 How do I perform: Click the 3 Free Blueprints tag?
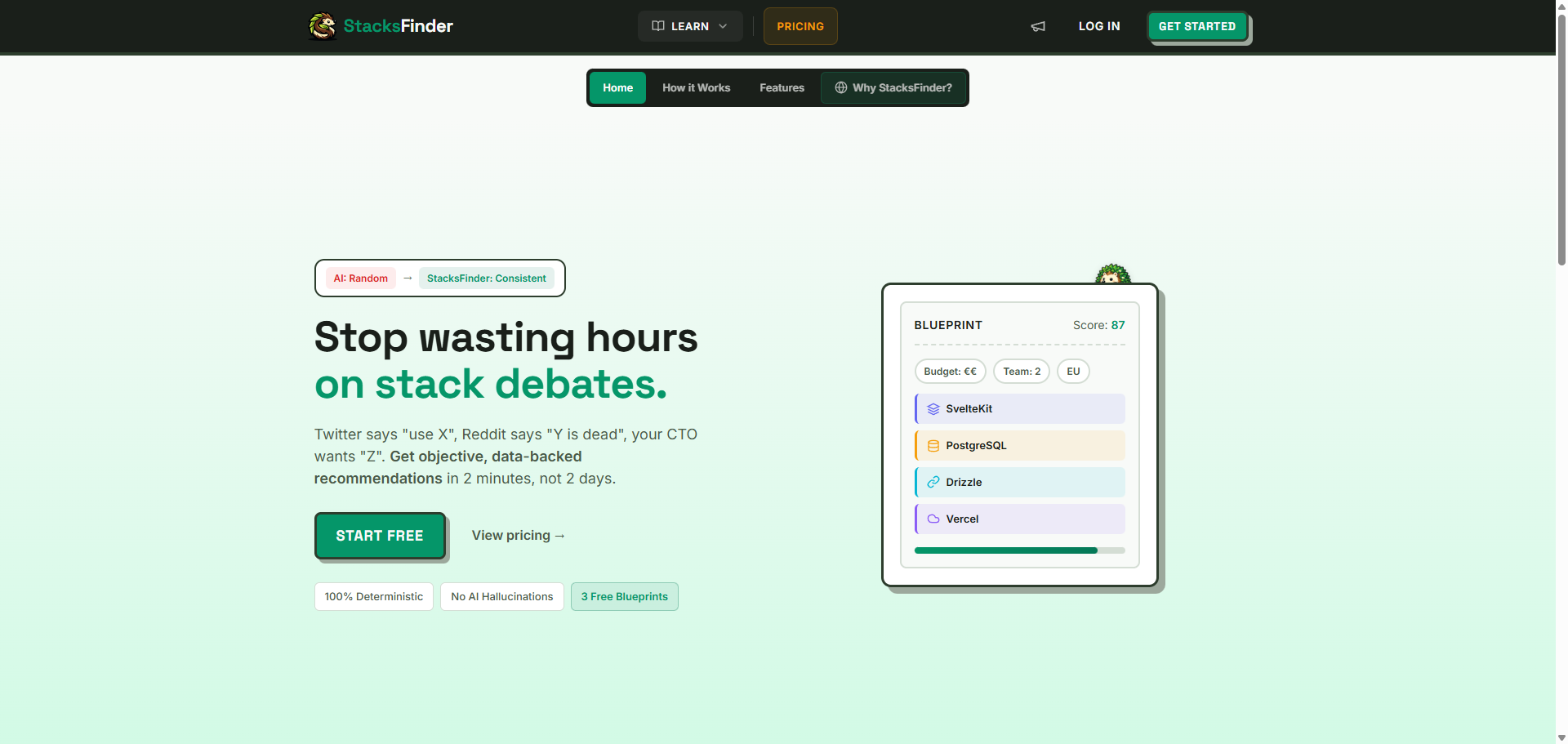(x=625, y=596)
